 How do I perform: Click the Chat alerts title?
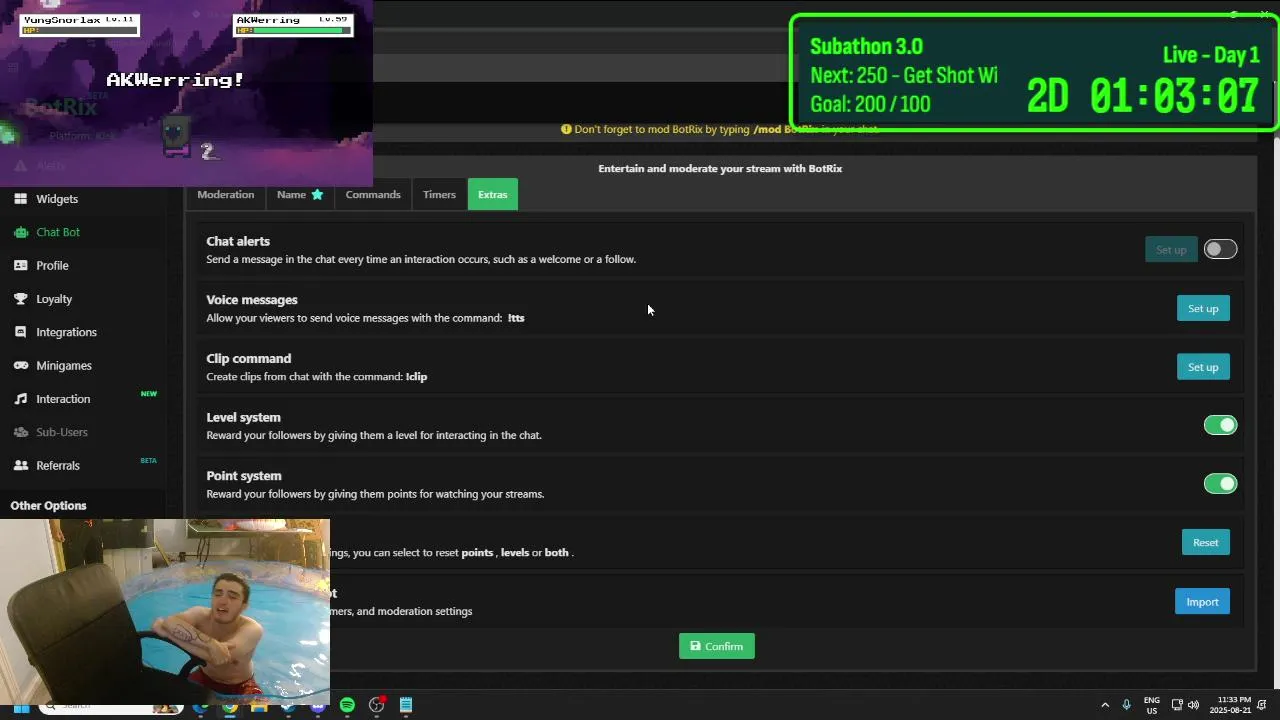click(238, 241)
